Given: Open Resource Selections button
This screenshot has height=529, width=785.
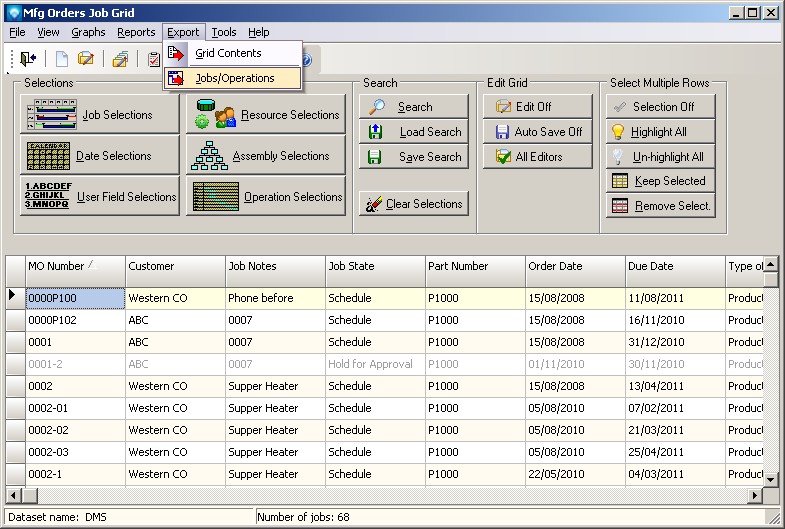Looking at the screenshot, I should point(265,115).
